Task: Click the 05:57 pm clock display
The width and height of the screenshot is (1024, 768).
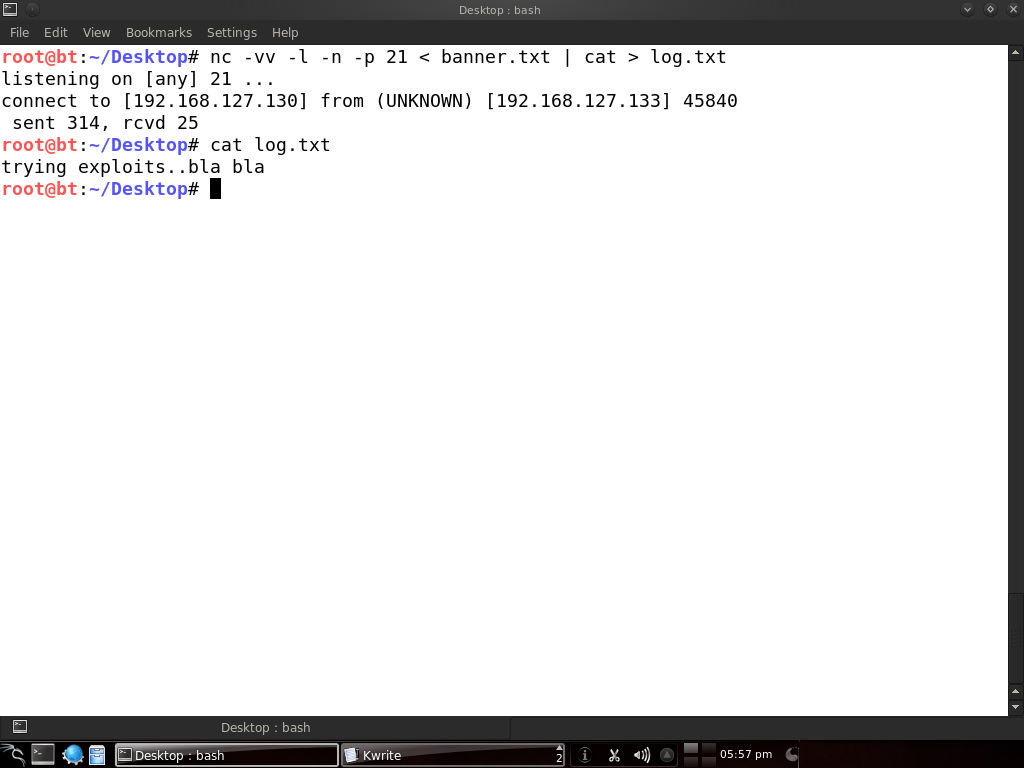Action: [744, 755]
